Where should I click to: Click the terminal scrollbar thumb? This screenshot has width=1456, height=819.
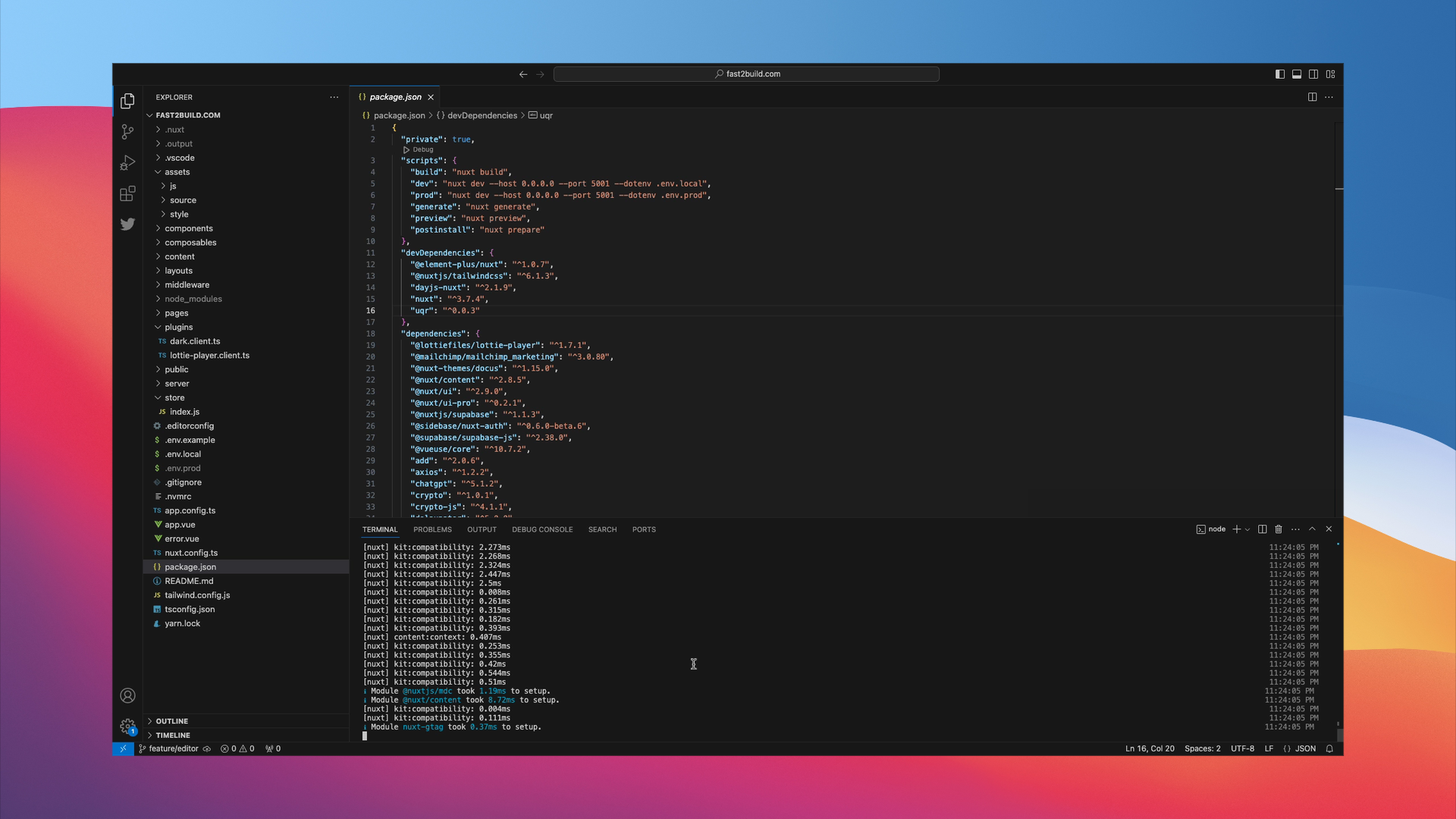(1339, 734)
